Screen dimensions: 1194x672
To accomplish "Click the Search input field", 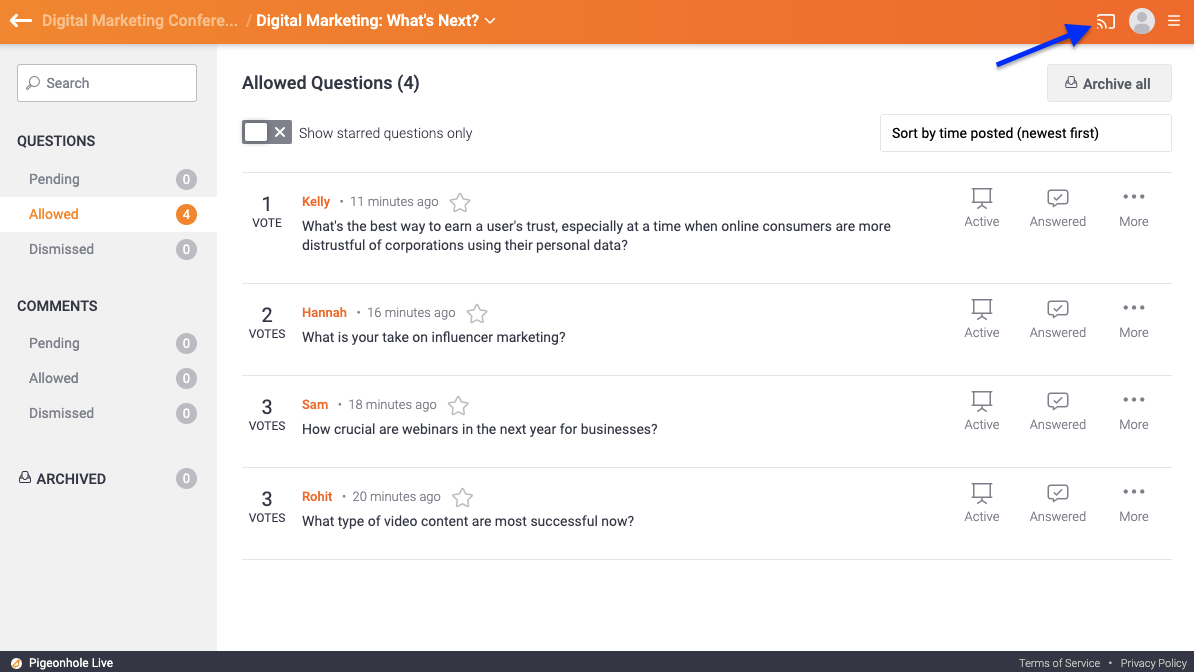I will coord(107,83).
